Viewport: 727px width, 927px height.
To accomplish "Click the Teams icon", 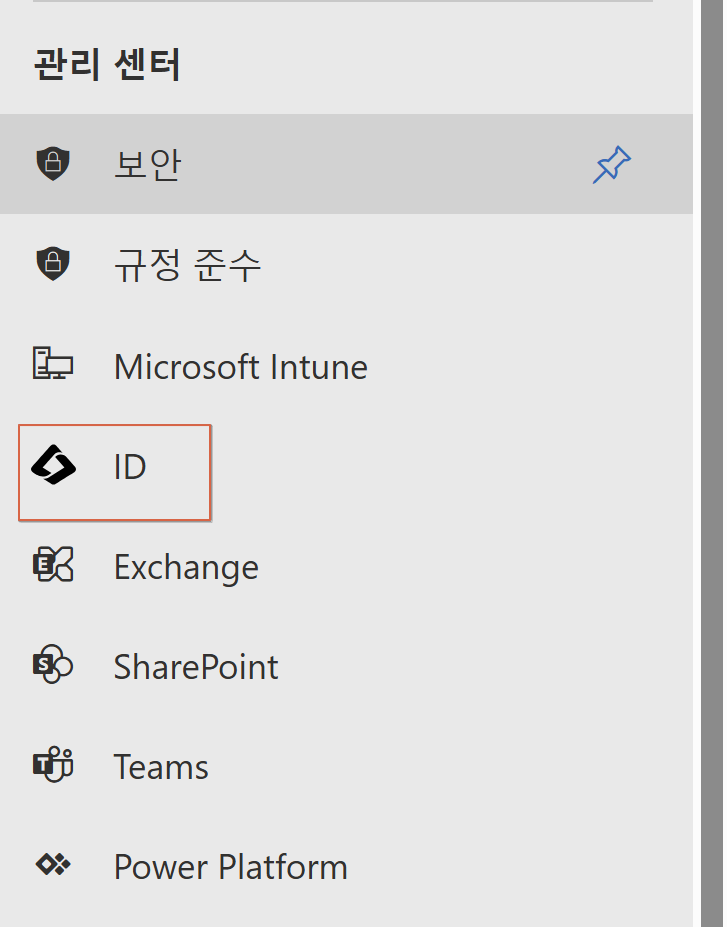I will 53,764.
